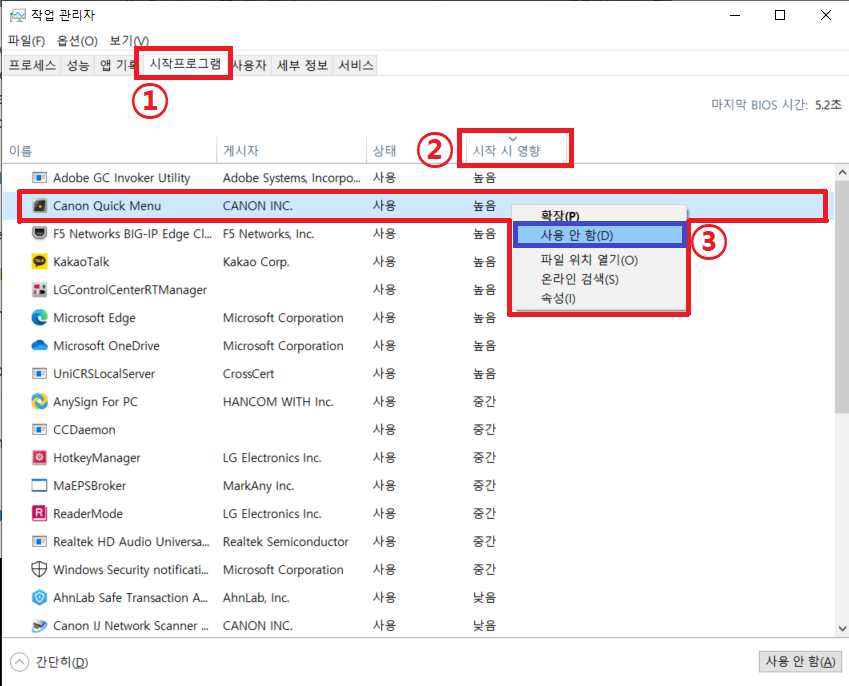
Task: Click the Kakao Corp. publisher cell
Action: click(x=256, y=262)
